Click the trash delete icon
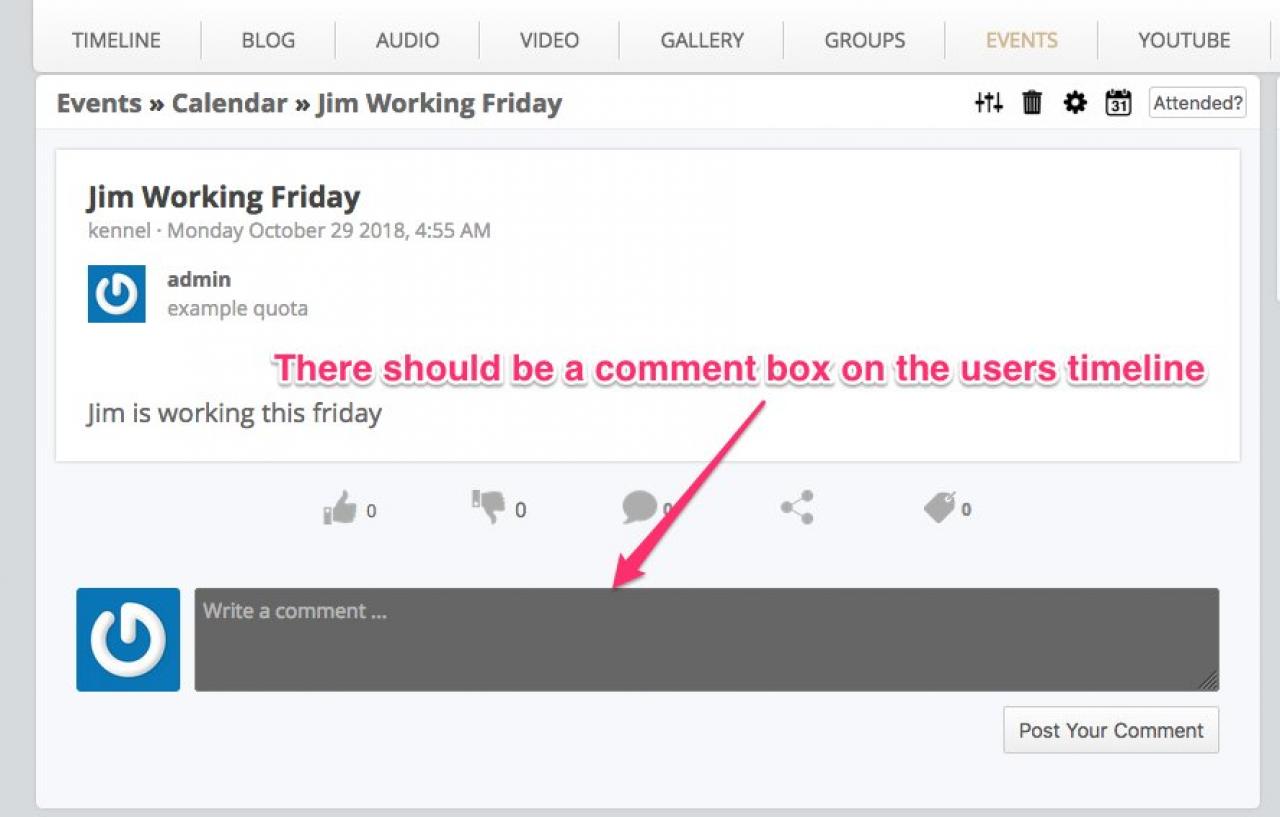This screenshot has width=1280, height=817. 1032,102
